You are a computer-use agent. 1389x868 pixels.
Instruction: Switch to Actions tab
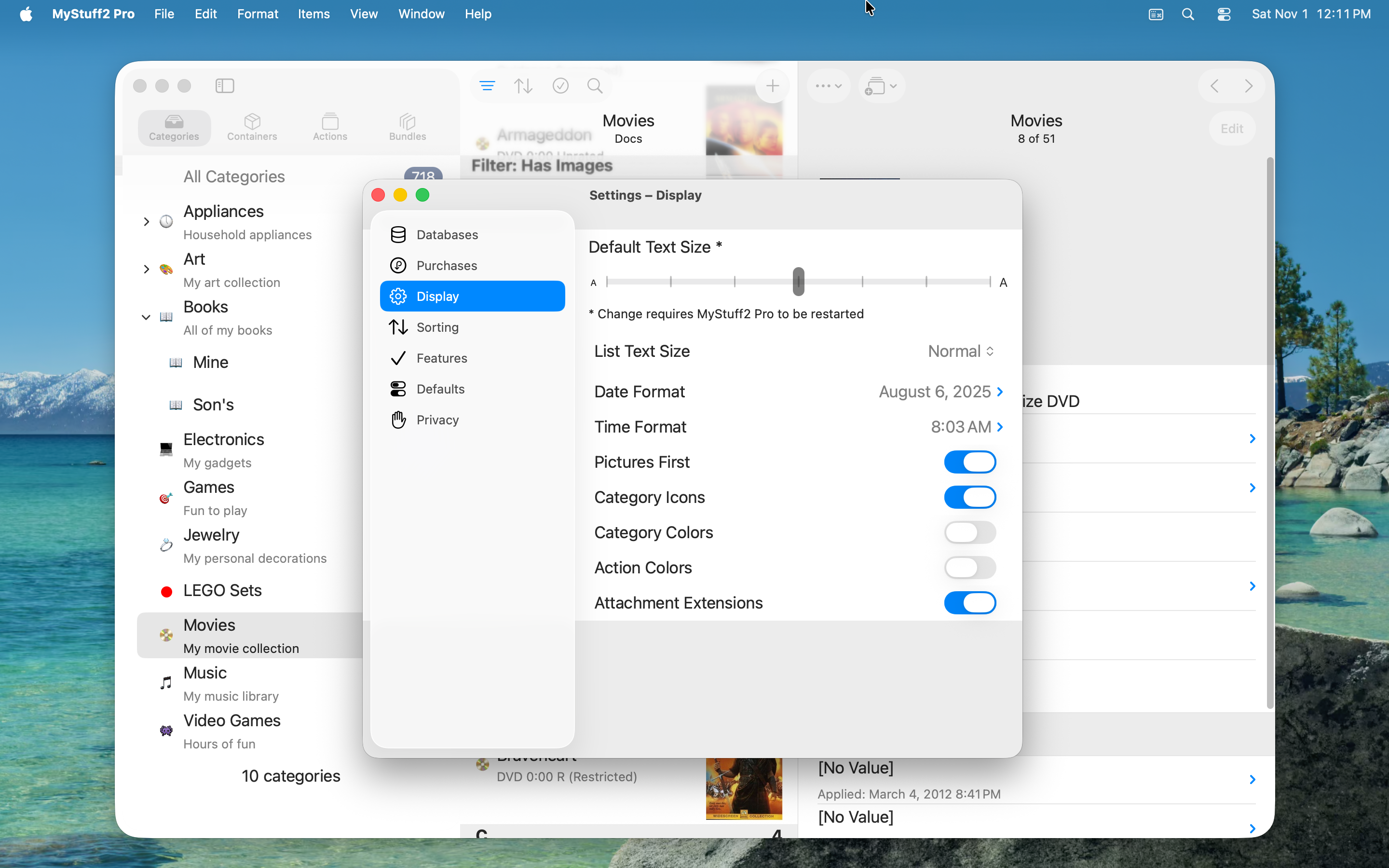[330, 128]
